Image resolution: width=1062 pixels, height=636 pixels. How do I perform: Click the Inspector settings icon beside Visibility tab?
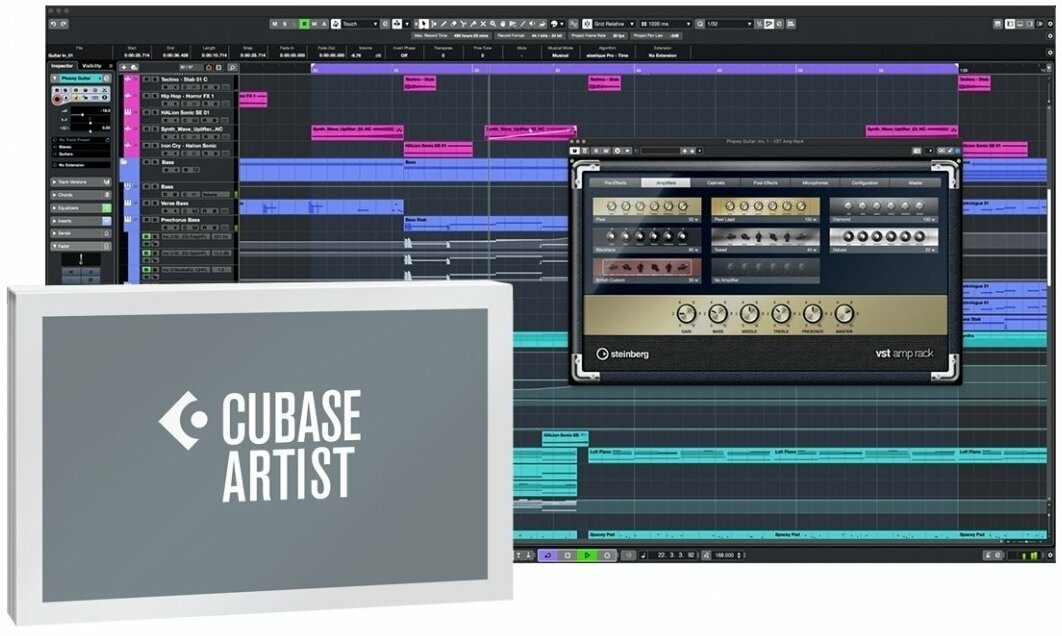110,66
